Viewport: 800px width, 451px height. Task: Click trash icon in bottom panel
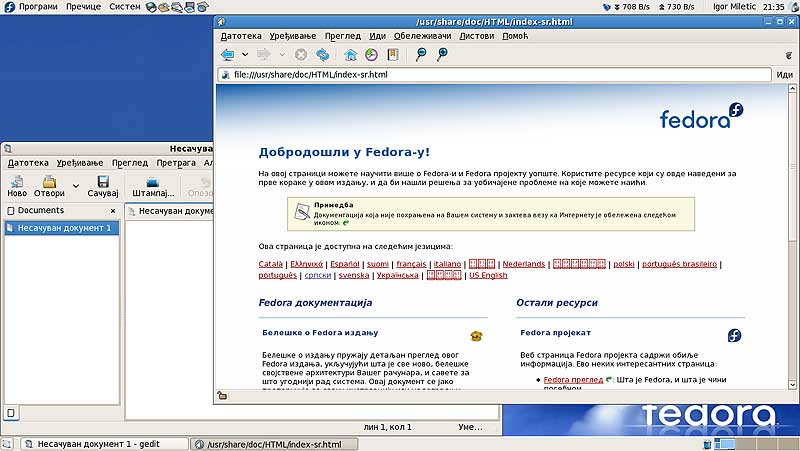[x=707, y=444]
